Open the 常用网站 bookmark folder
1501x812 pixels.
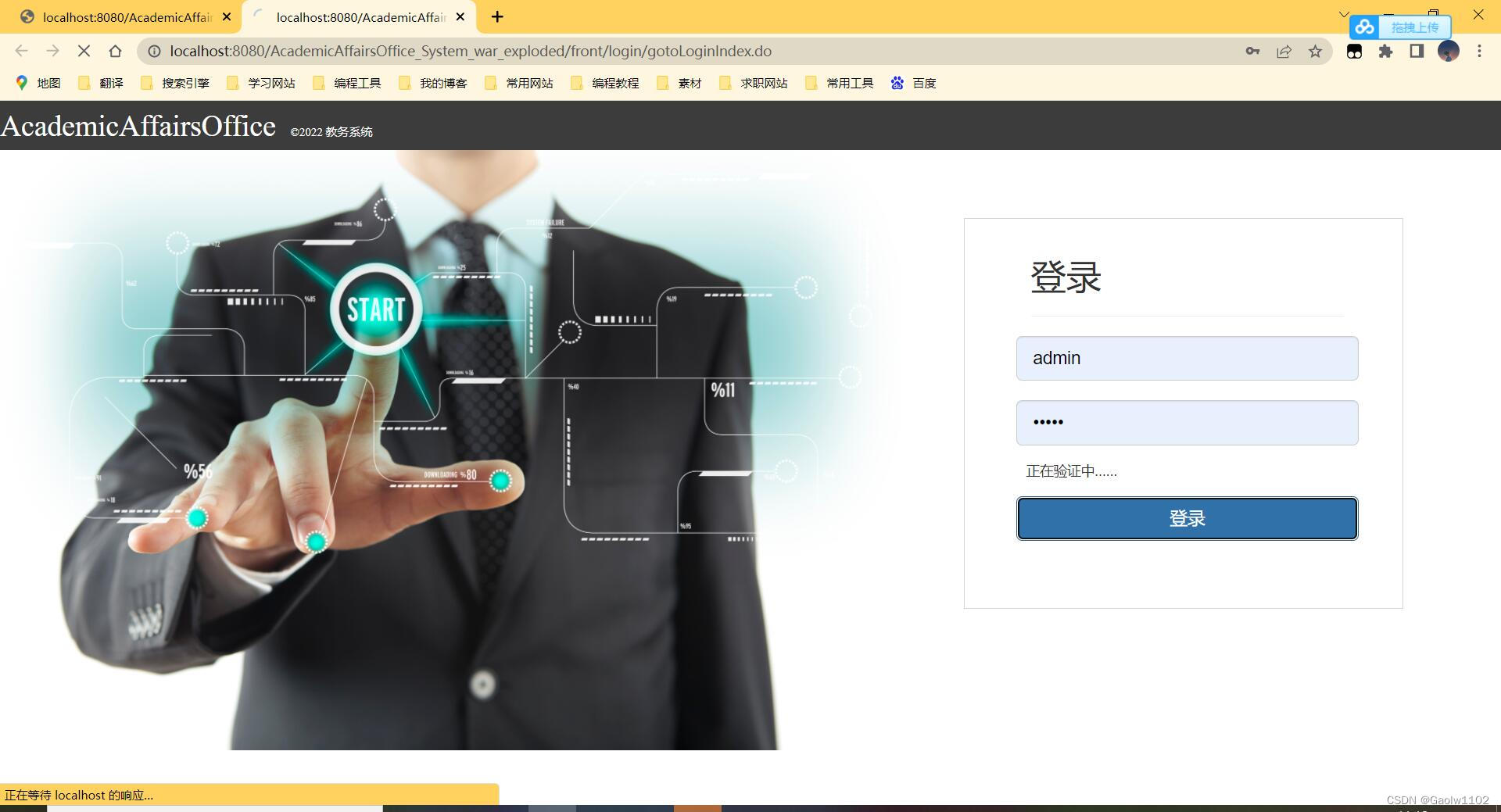click(x=518, y=83)
